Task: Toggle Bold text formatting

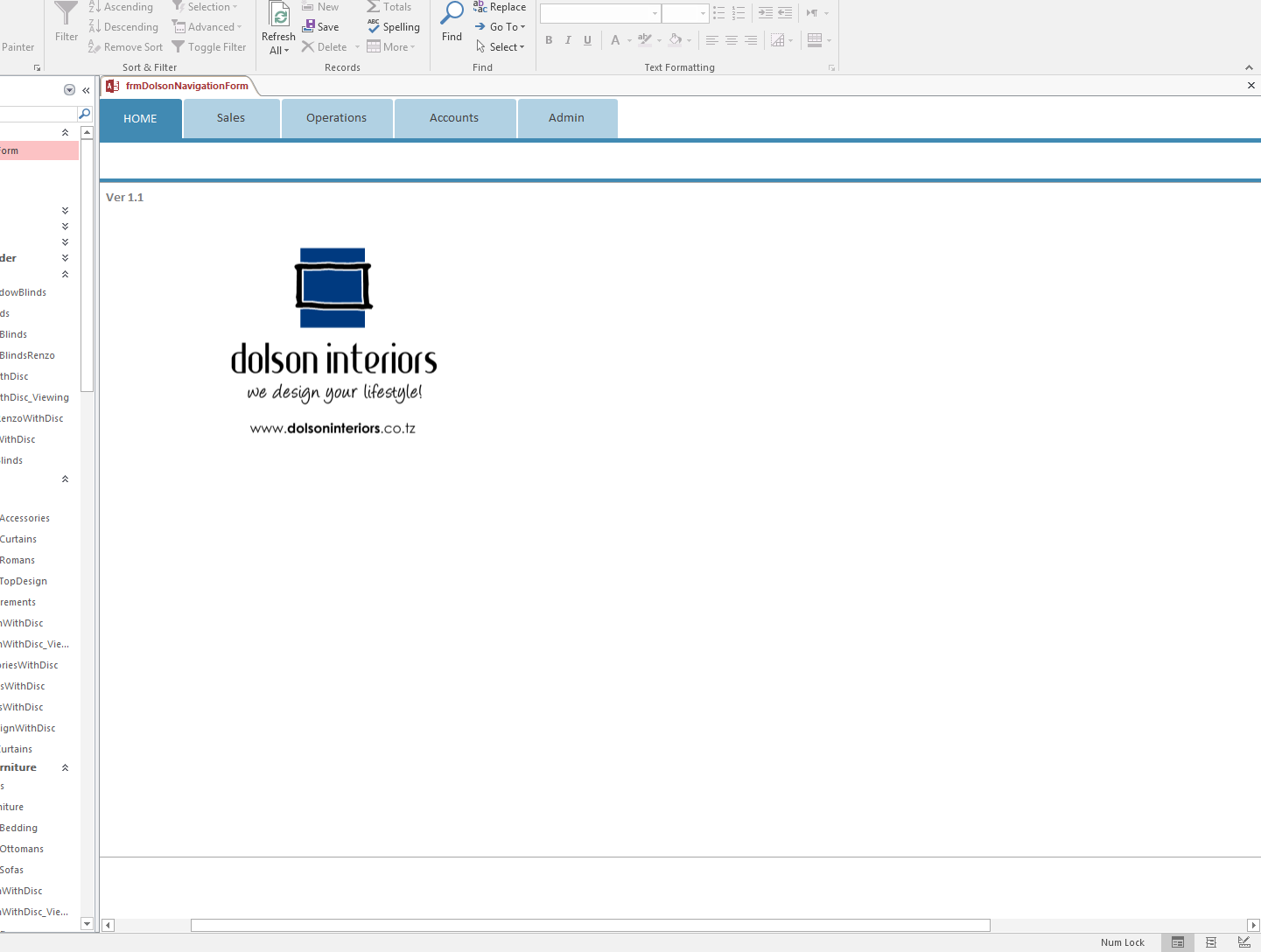Action: point(549,40)
